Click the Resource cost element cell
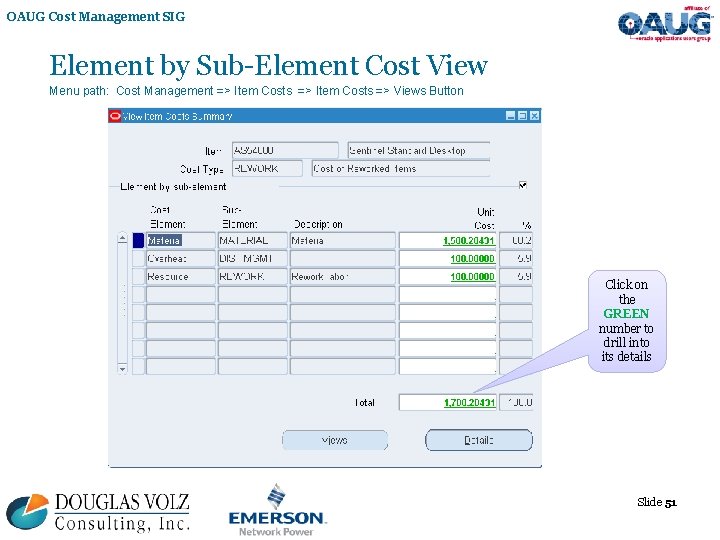Viewport: 720px width, 540px height. coord(180,276)
